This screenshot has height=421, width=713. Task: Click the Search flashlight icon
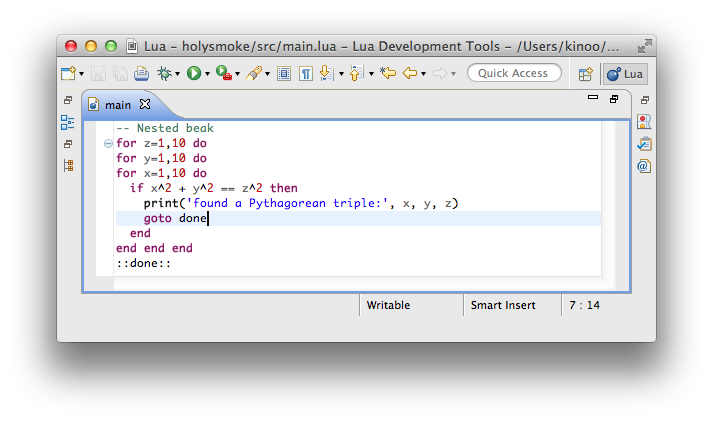(254, 73)
